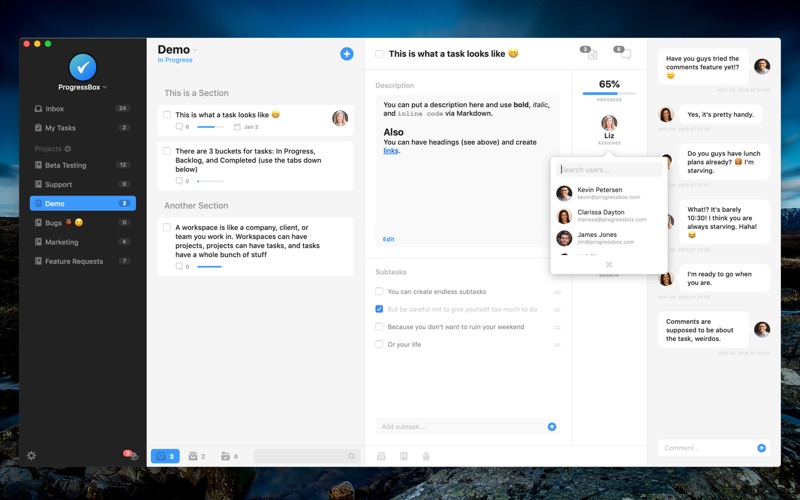The width and height of the screenshot is (800, 500).
Task: Switch to In Progress tab with 3
Action: tap(165, 456)
